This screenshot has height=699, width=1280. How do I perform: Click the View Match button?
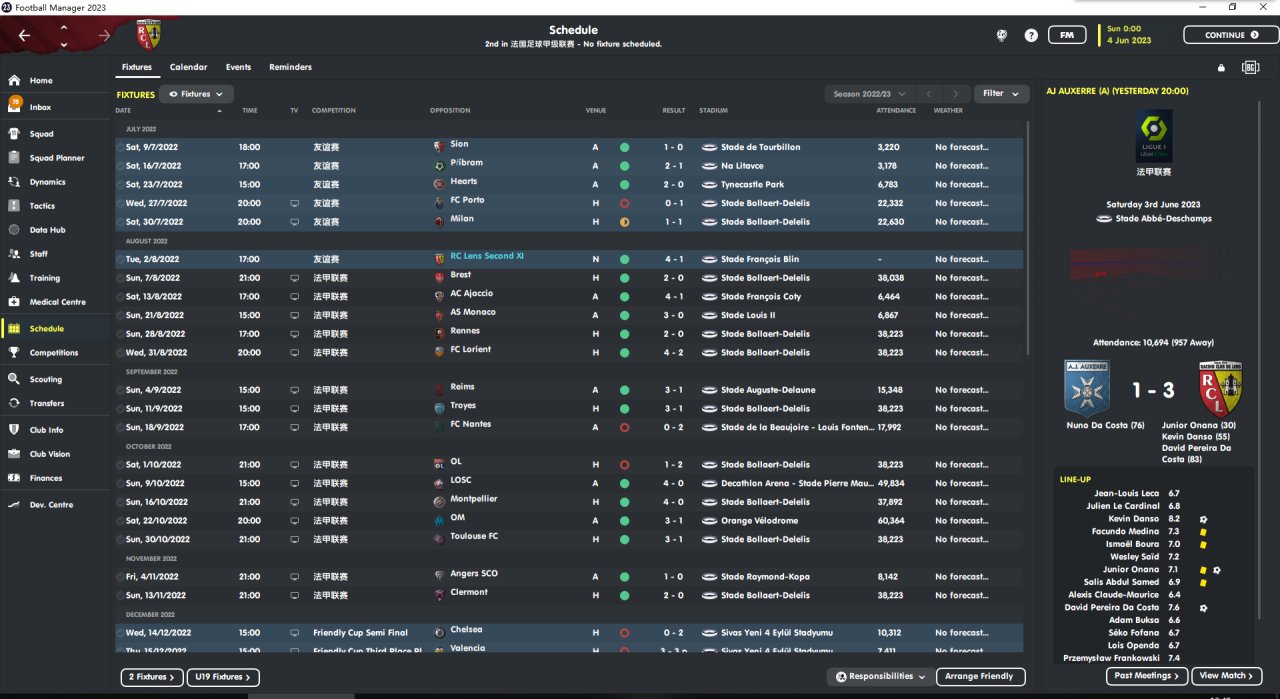1227,676
